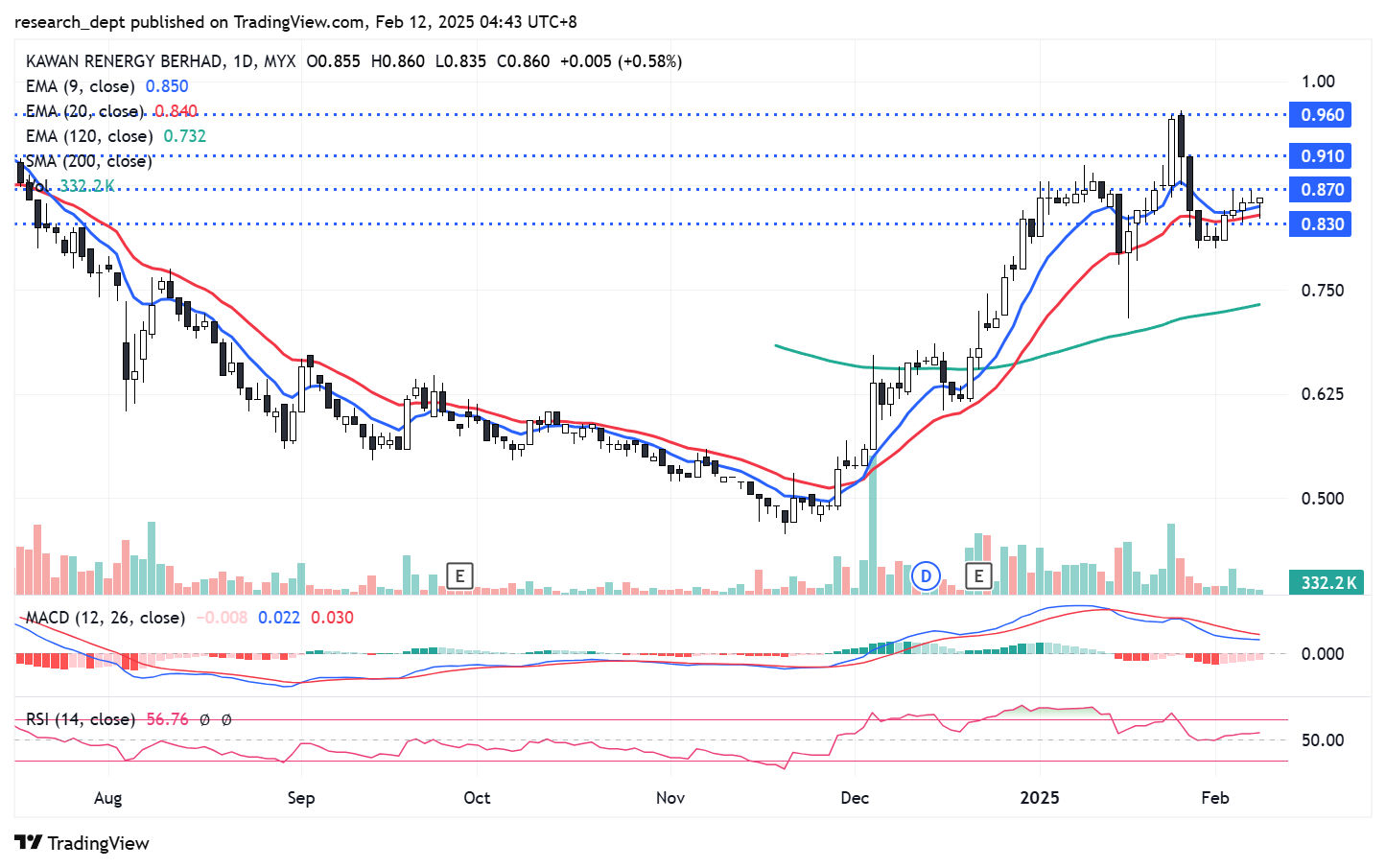This screenshot has width=1386, height=868.
Task: Click the RSI (14, close) legend
Action: (80, 719)
